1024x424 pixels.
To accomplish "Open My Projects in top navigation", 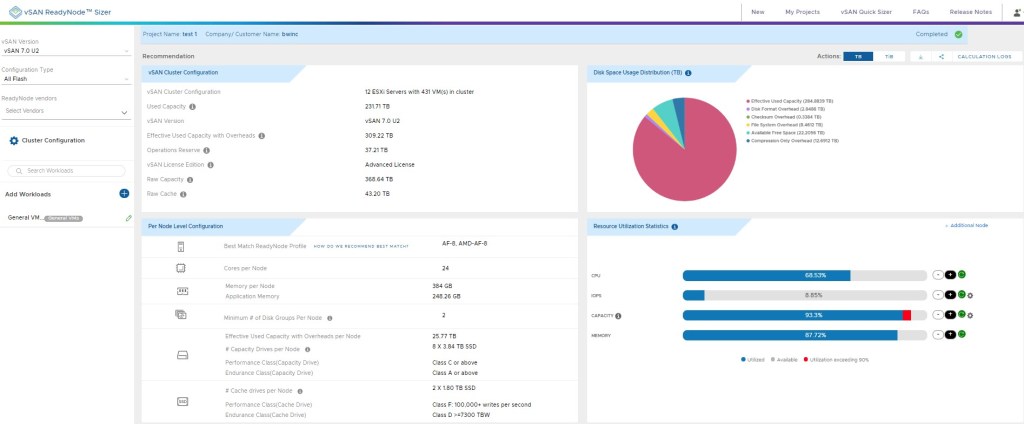I will pos(802,11).
